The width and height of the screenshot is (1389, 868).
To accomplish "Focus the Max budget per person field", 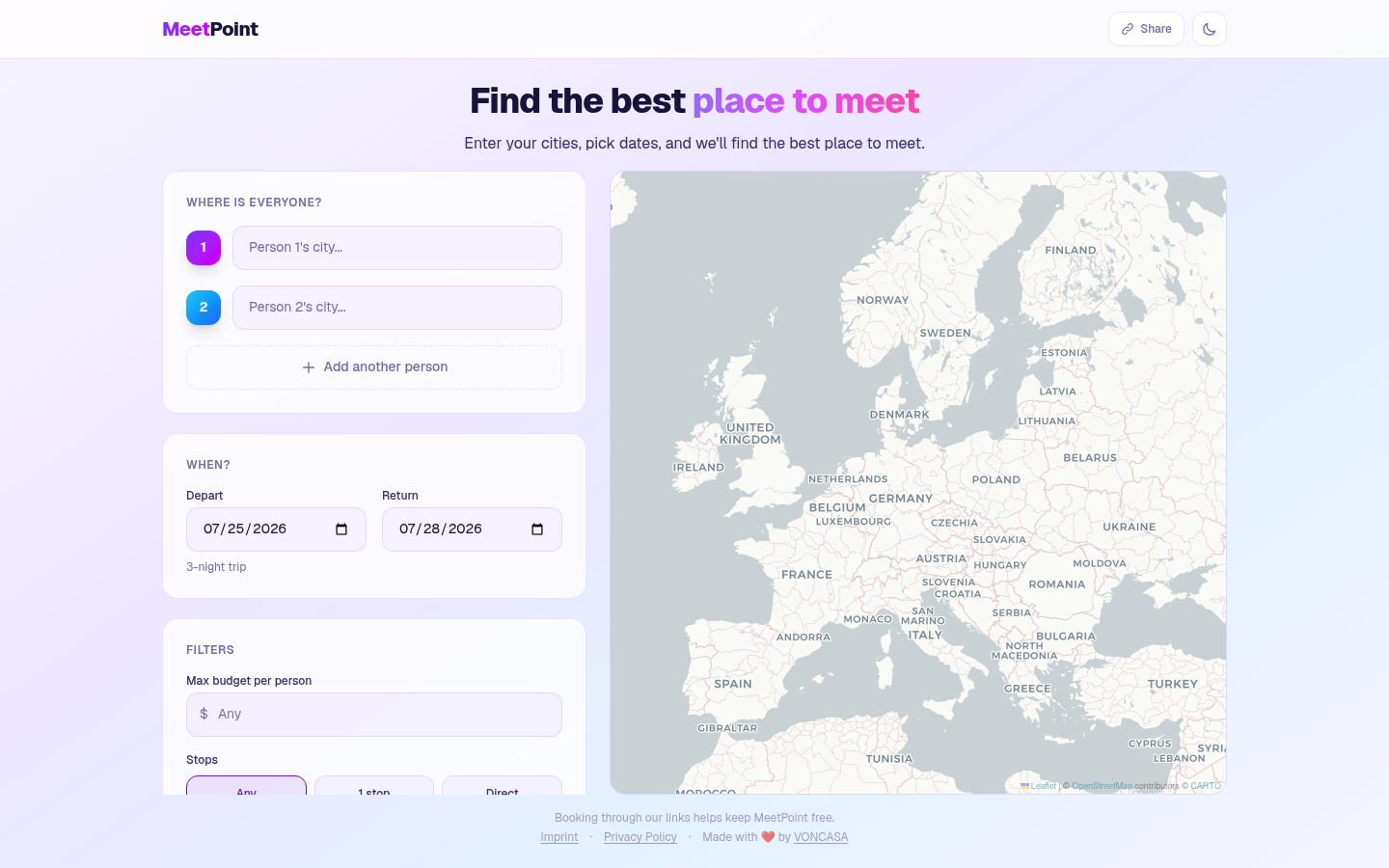I will (x=374, y=715).
